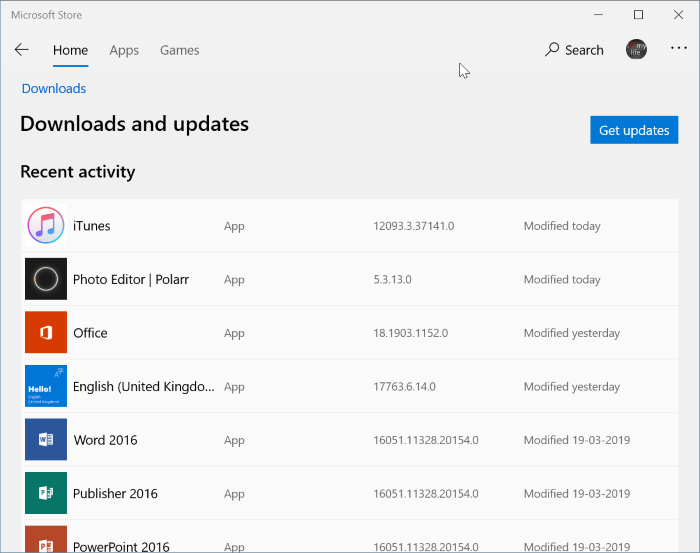Go back using the back arrow

[21, 50]
